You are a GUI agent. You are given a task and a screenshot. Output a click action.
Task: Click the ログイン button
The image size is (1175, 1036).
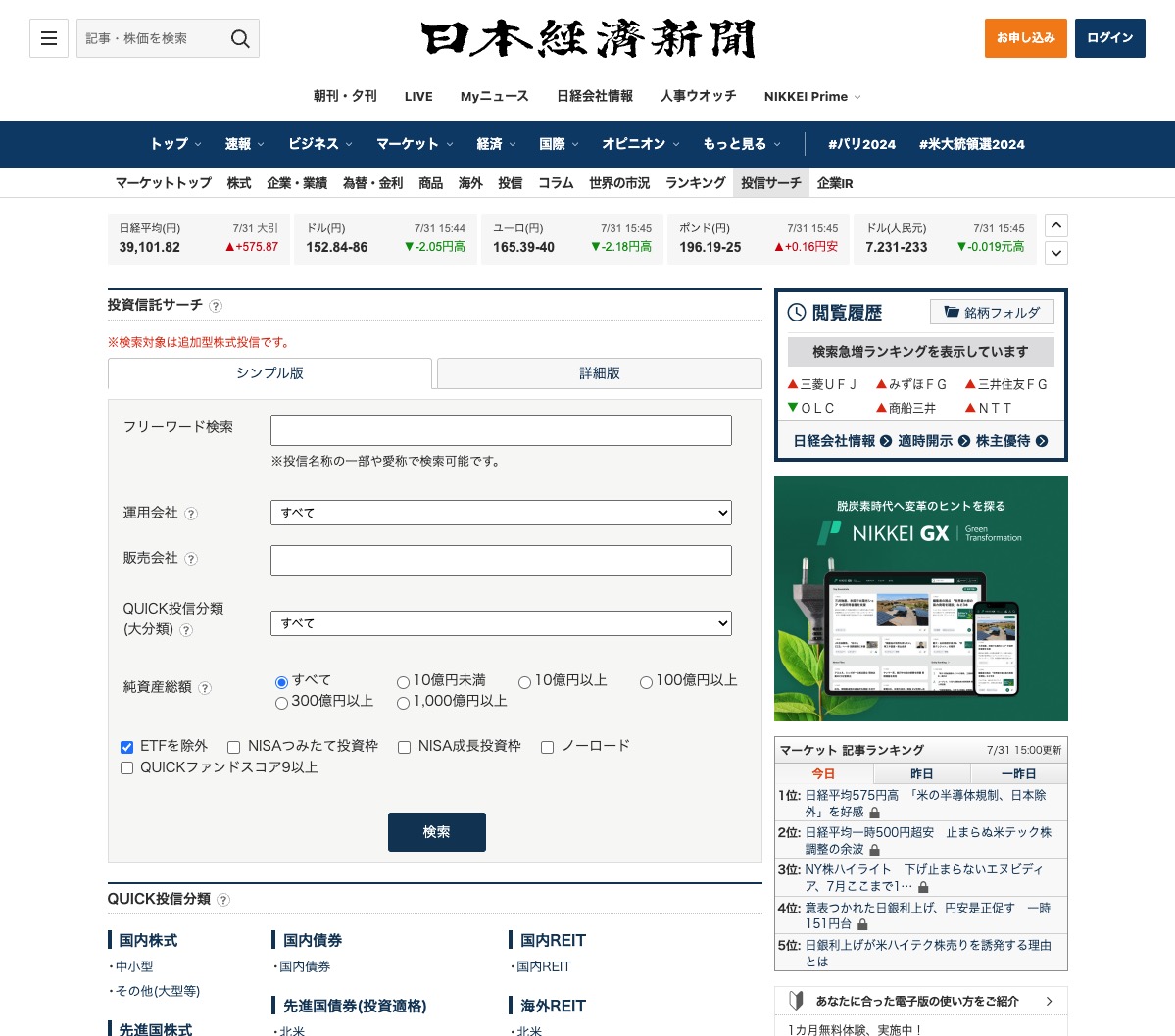1109,38
